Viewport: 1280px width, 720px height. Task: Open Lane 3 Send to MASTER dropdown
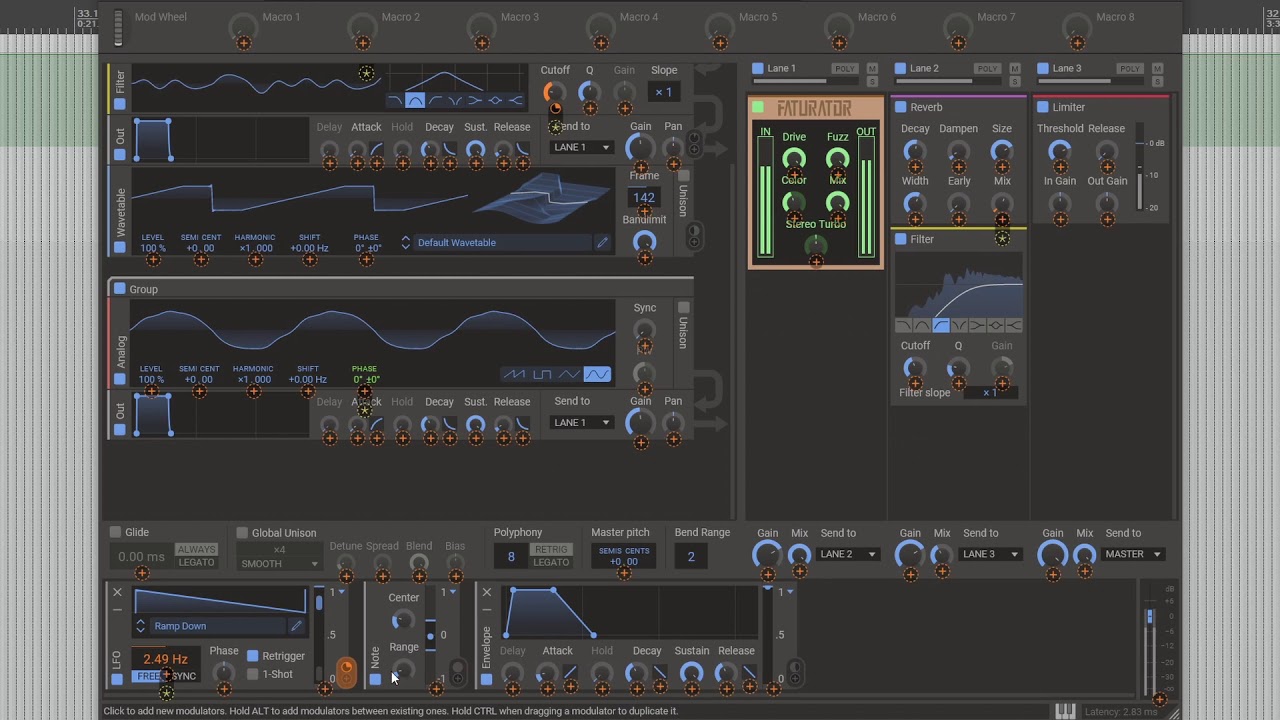(1133, 554)
